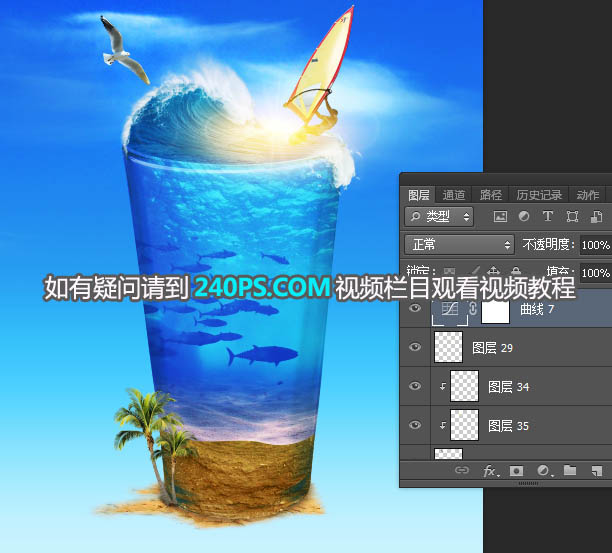612x553 pixels.
Task: Select the 图层 34 thumbnail
Action: [x=464, y=386]
